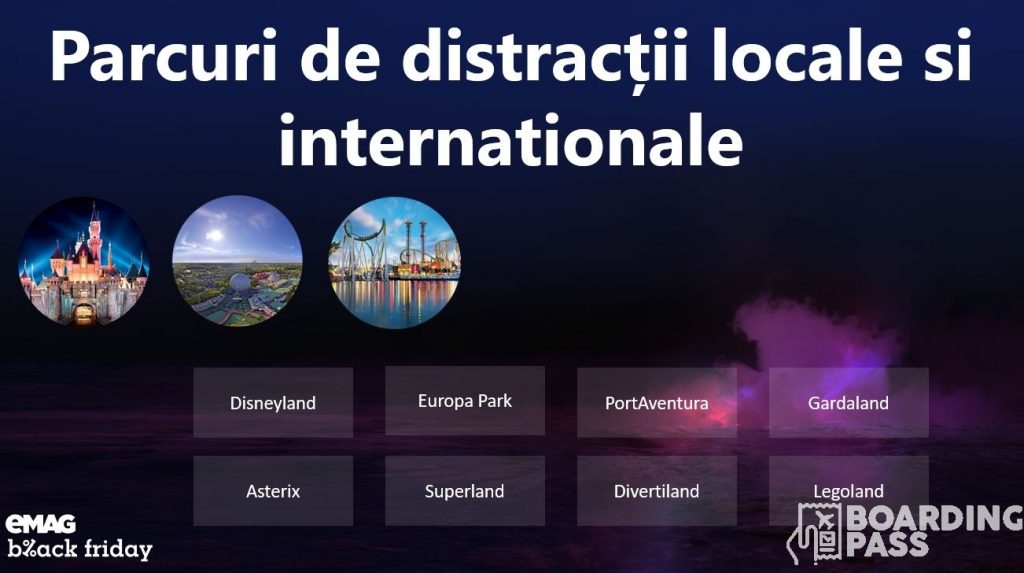This screenshot has height=573, width=1024.
Task: Click the Disney castle circular image
Action: 84,261
